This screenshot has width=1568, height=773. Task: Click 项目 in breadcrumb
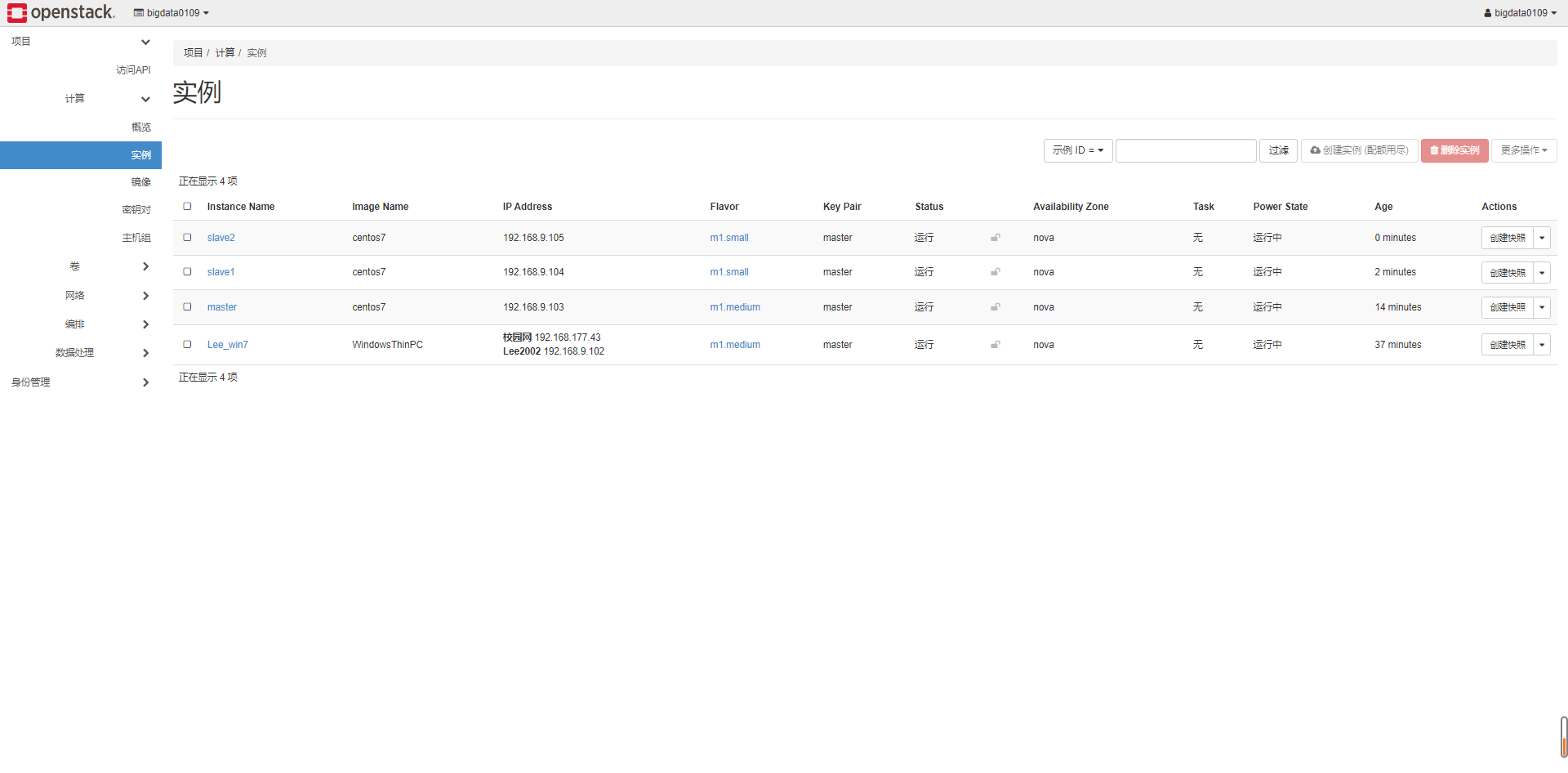tap(193, 53)
